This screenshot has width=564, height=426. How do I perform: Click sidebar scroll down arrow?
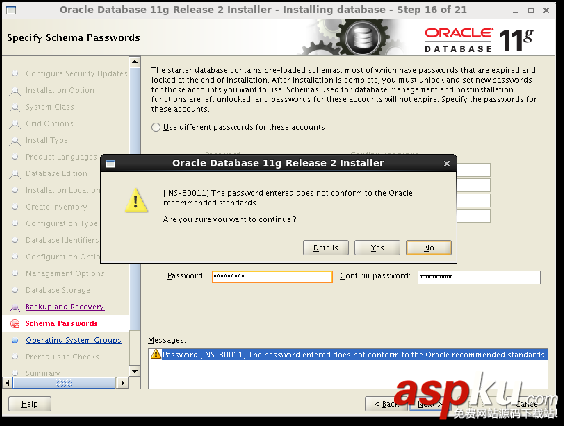tap(135, 371)
